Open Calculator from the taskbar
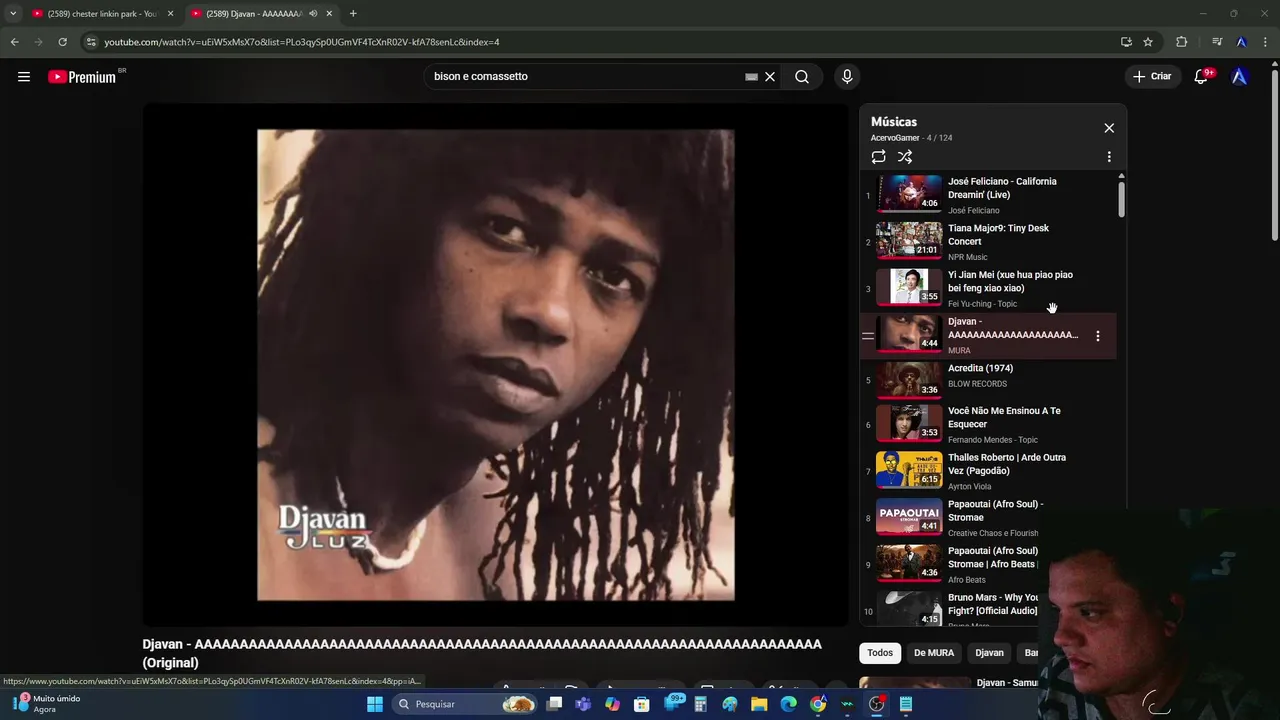The height and width of the screenshot is (720, 1280). coord(701,704)
